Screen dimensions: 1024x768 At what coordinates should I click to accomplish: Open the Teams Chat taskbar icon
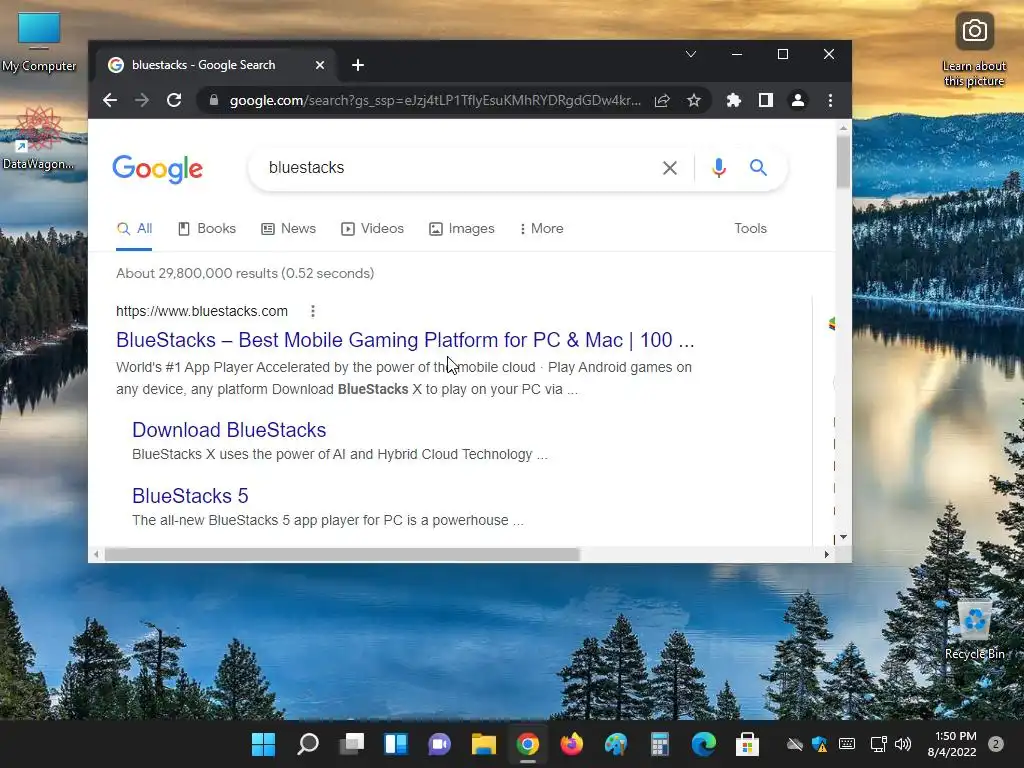440,744
